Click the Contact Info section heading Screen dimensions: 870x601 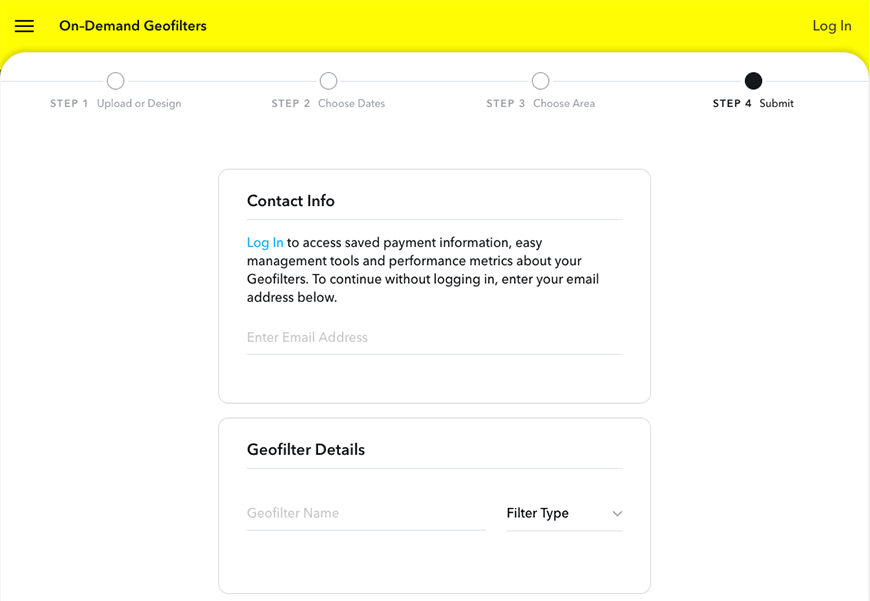coord(291,201)
